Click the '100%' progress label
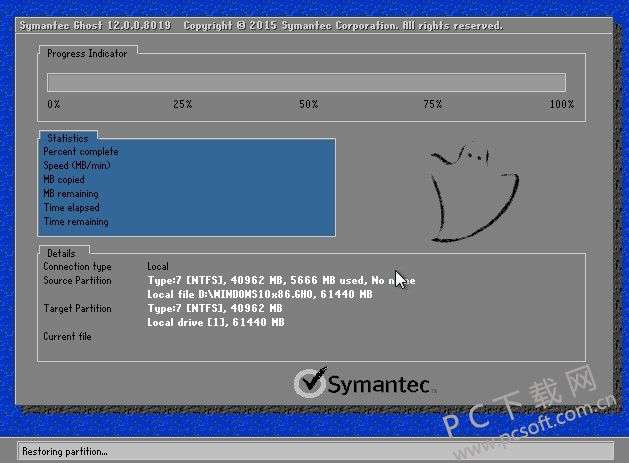 [562, 104]
